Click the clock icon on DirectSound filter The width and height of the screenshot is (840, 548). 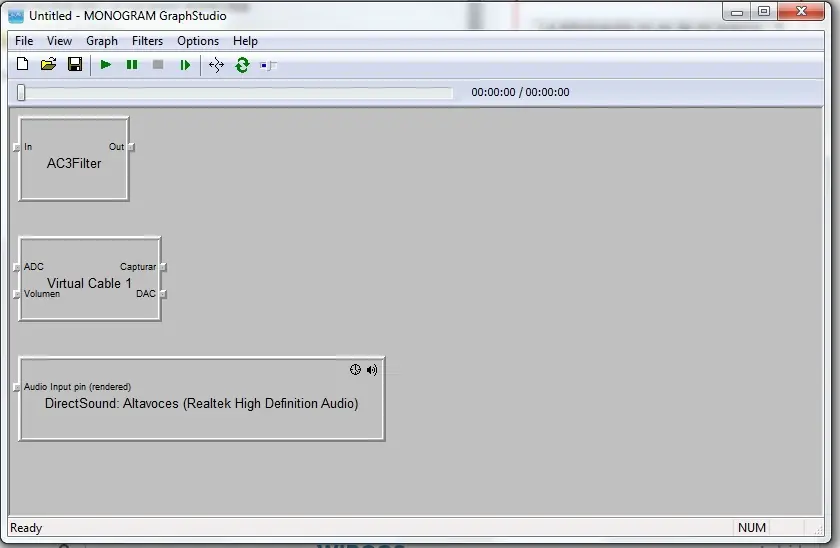point(355,370)
